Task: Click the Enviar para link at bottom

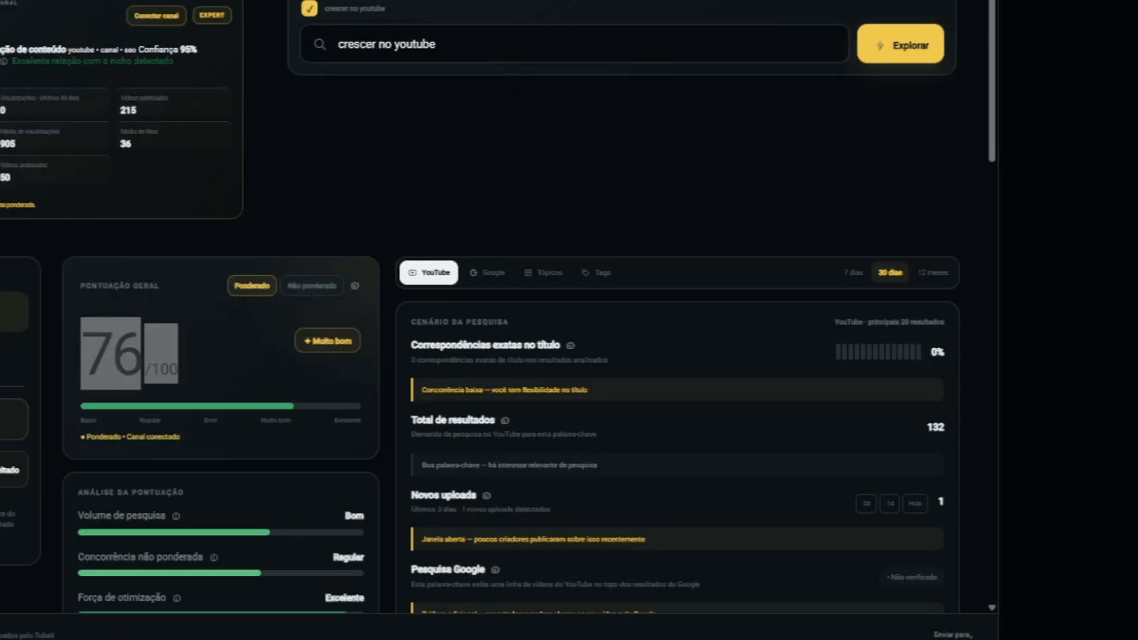Action: coord(953,635)
